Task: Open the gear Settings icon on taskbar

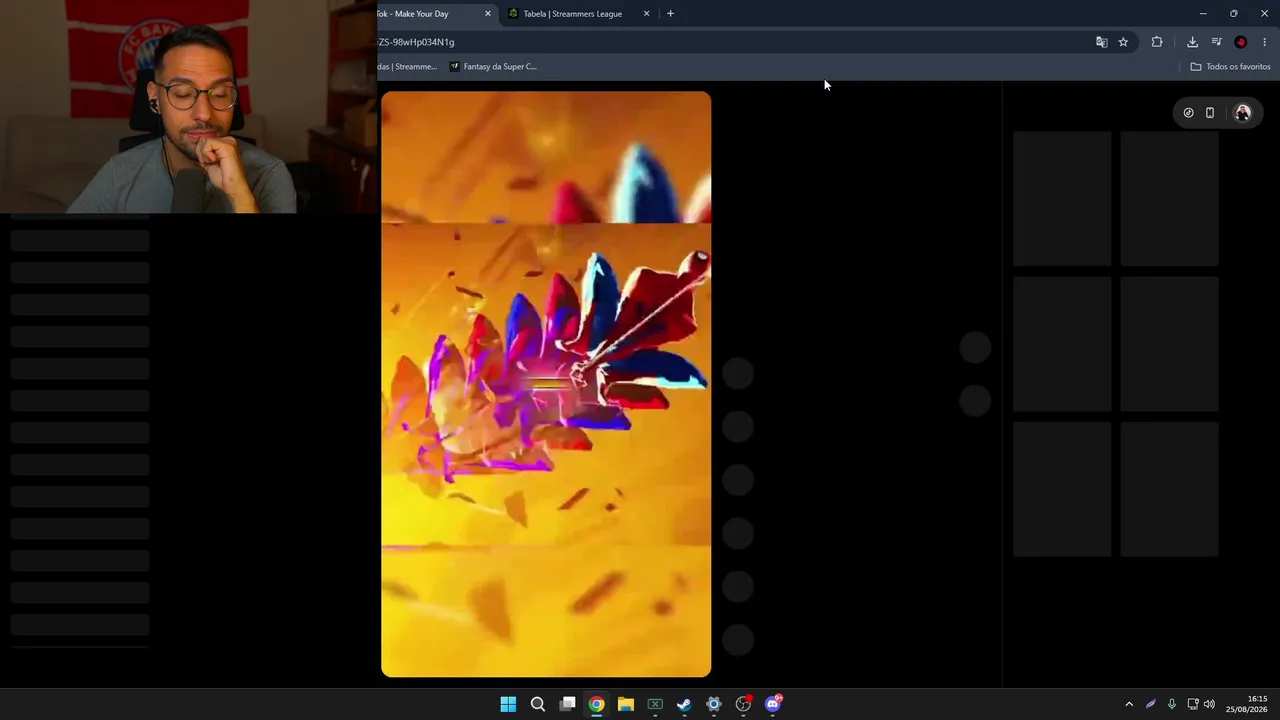Action: [x=714, y=704]
